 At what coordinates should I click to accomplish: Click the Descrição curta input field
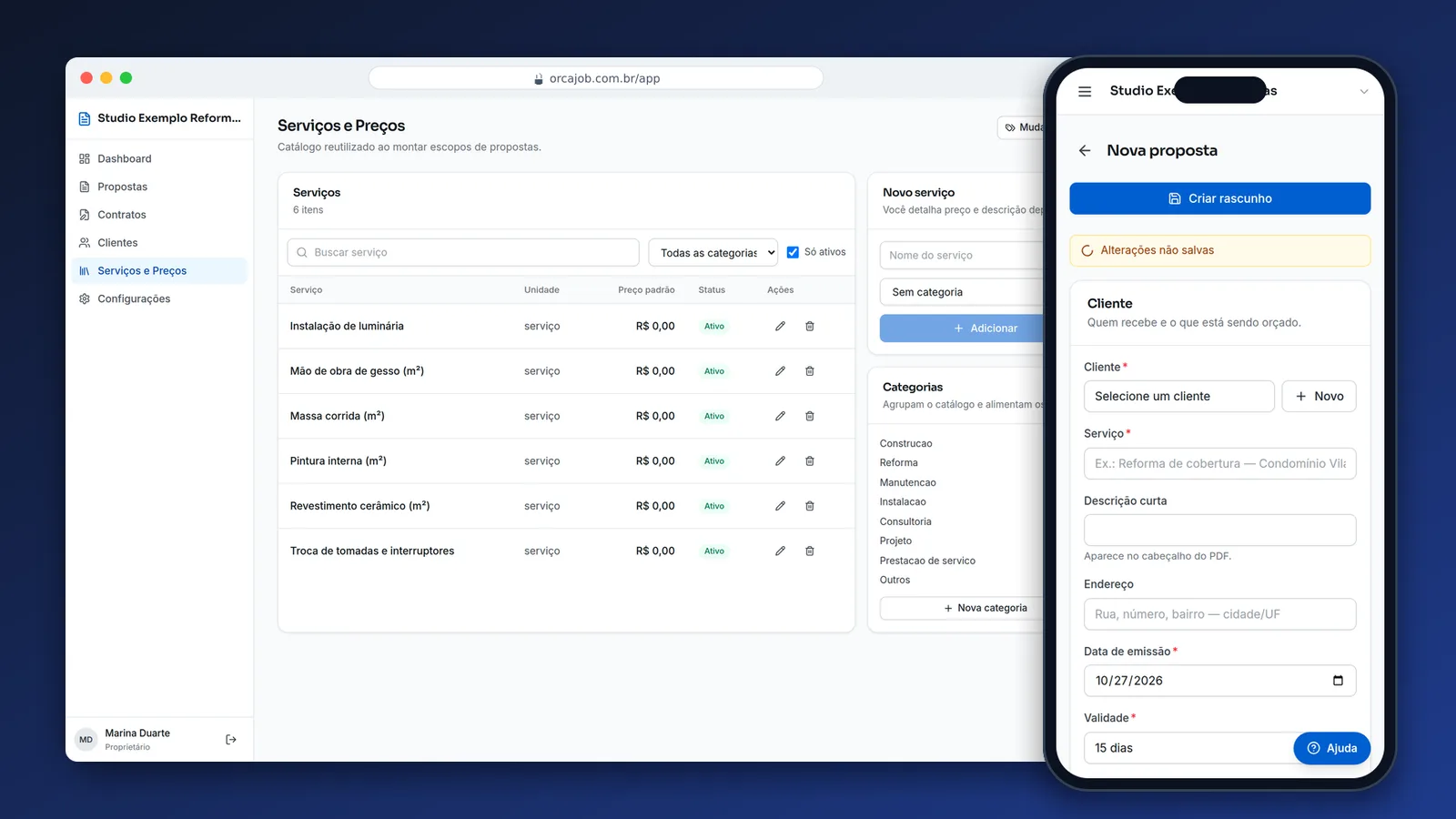click(1219, 531)
